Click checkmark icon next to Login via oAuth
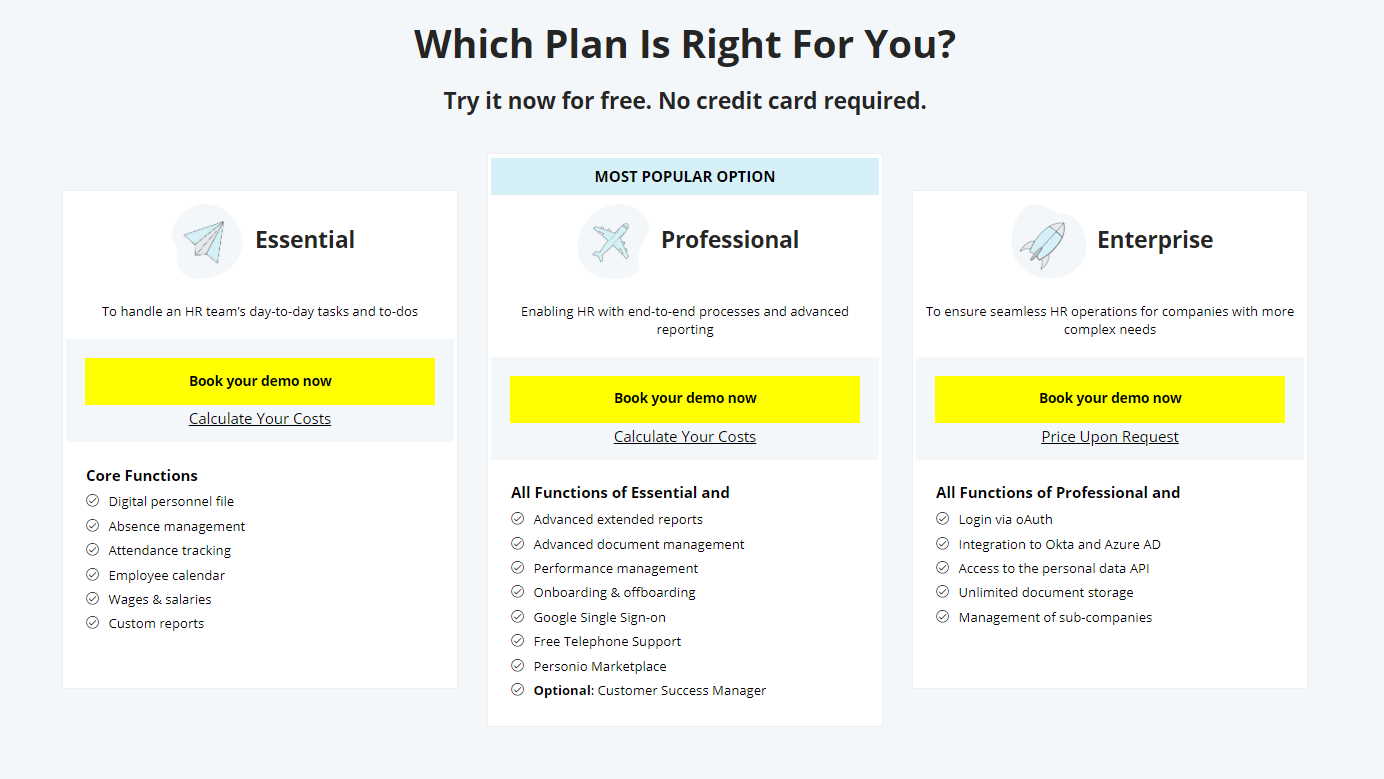The width and height of the screenshot is (1384, 779). coord(943,519)
